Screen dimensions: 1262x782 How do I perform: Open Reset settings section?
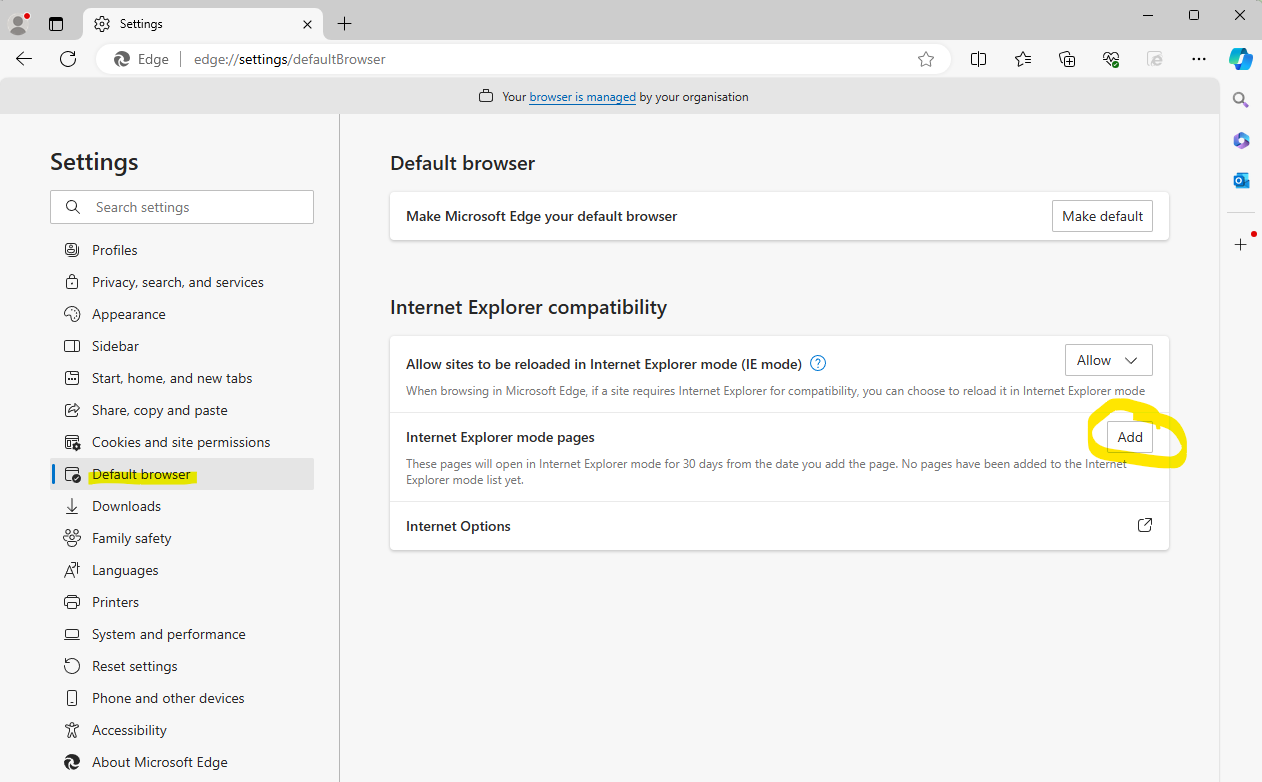click(182, 666)
